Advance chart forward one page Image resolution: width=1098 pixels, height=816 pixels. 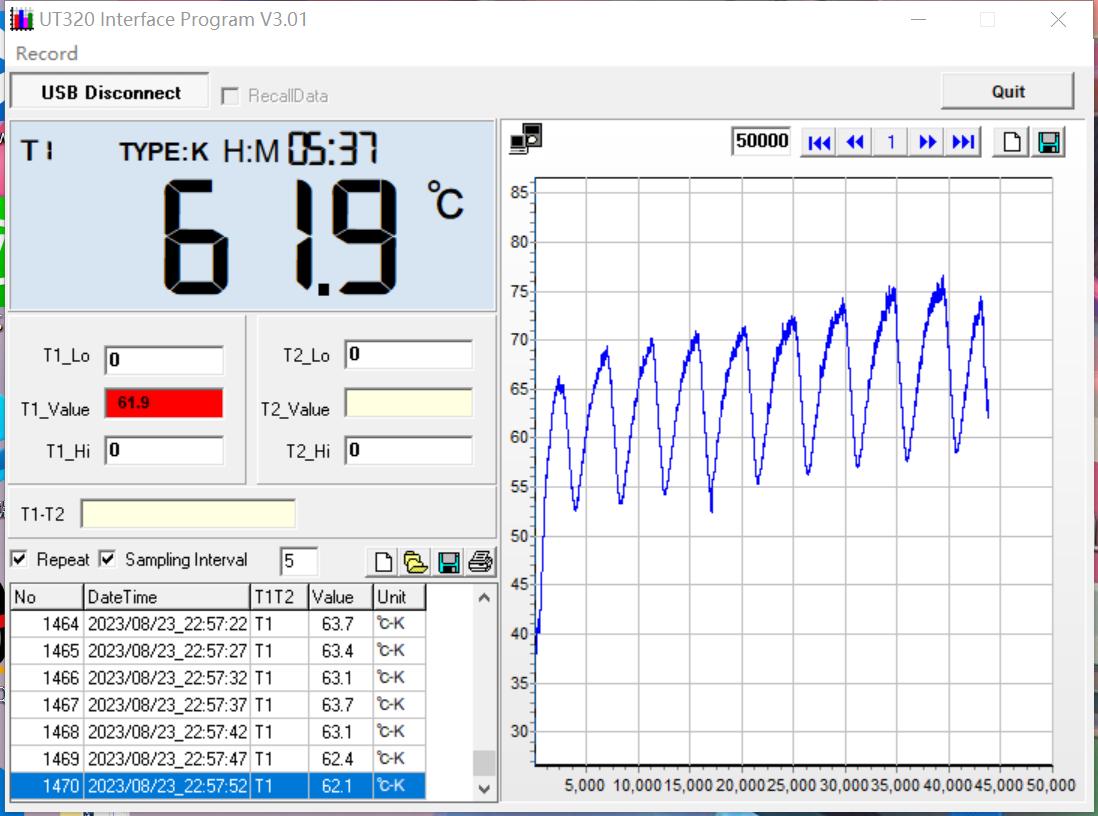(x=927, y=142)
